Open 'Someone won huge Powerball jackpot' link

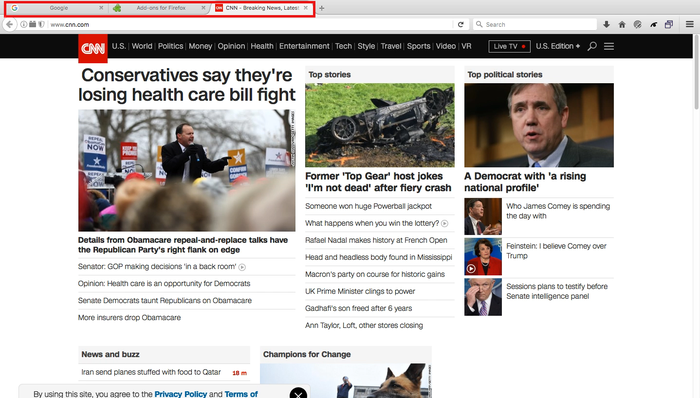368,206
